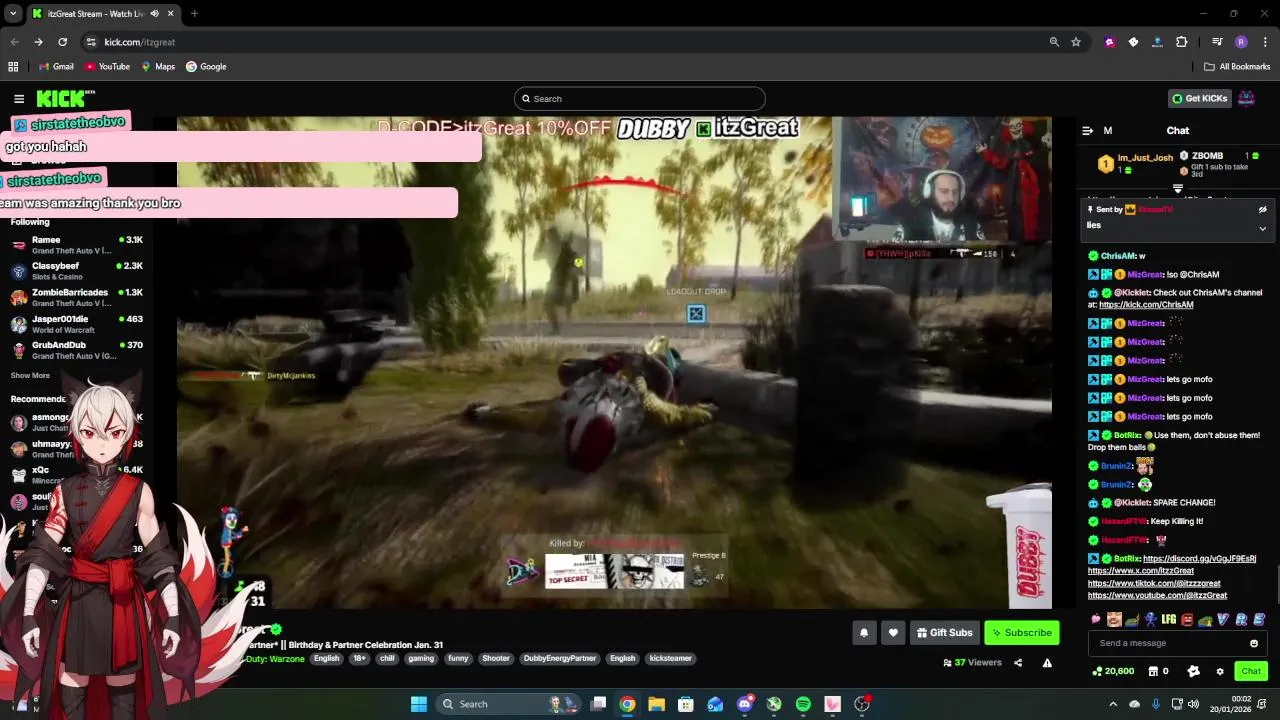Open the All Bookmarks folder
The width and height of the screenshot is (1280, 720).
(1237, 67)
